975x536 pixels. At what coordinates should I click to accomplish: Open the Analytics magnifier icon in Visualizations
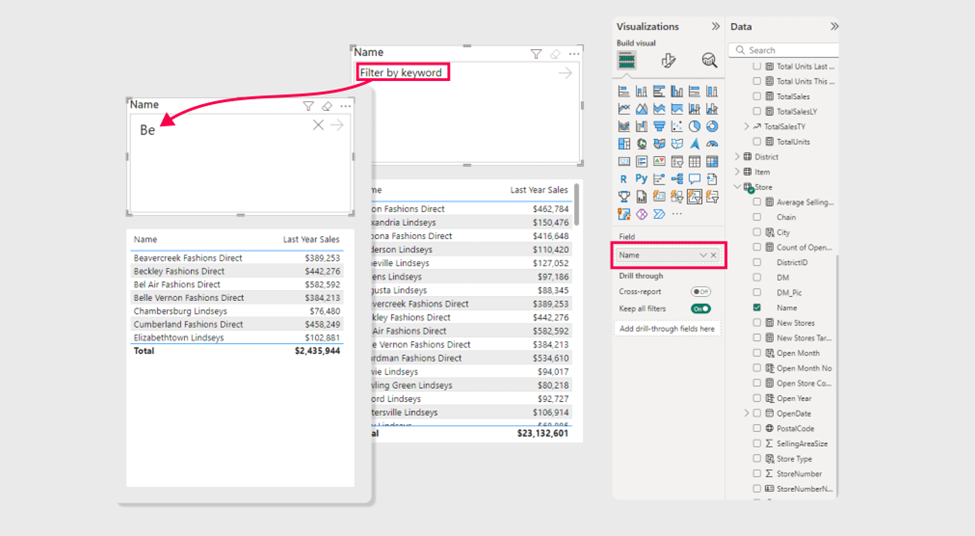coord(709,61)
